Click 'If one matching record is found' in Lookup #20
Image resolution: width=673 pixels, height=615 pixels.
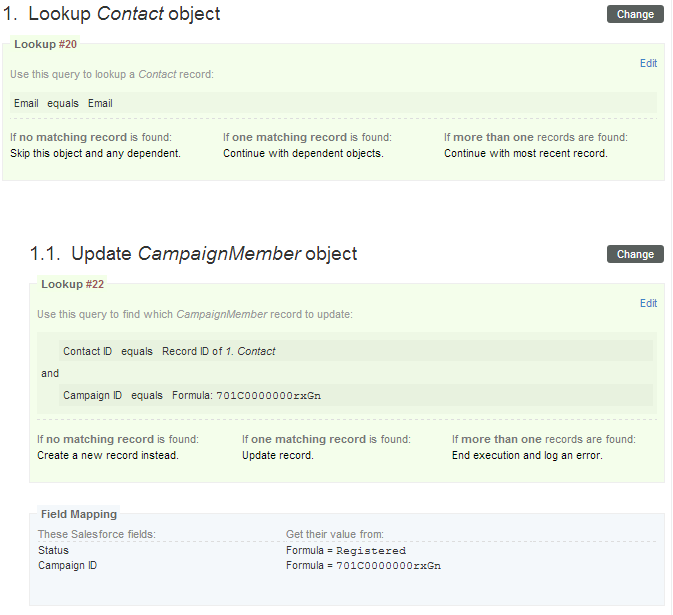pyautogui.click(x=307, y=137)
